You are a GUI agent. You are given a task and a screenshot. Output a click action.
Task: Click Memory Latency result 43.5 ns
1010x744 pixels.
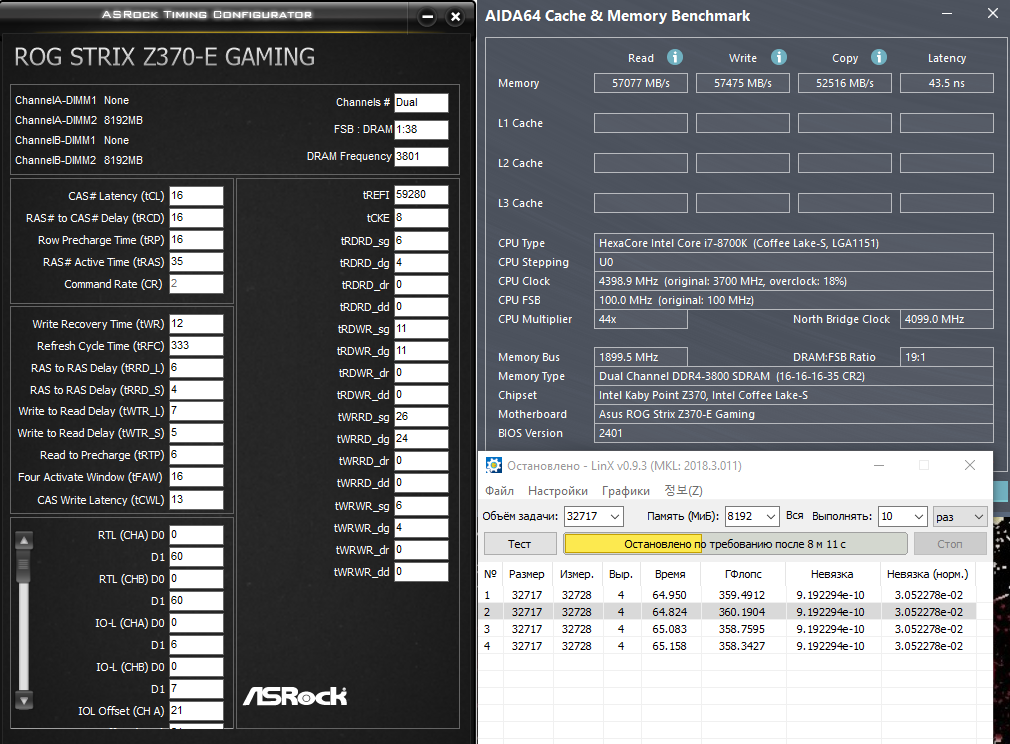(x=946, y=83)
